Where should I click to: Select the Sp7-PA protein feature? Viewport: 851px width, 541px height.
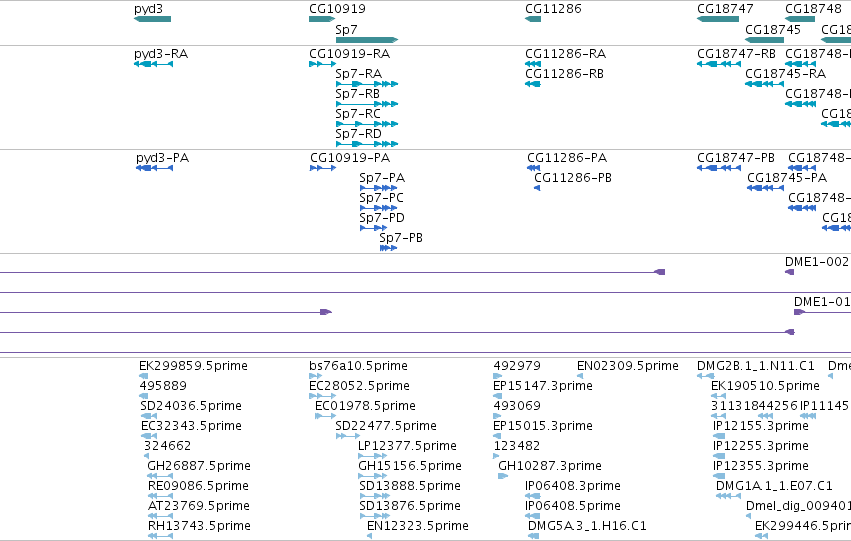coord(378,188)
